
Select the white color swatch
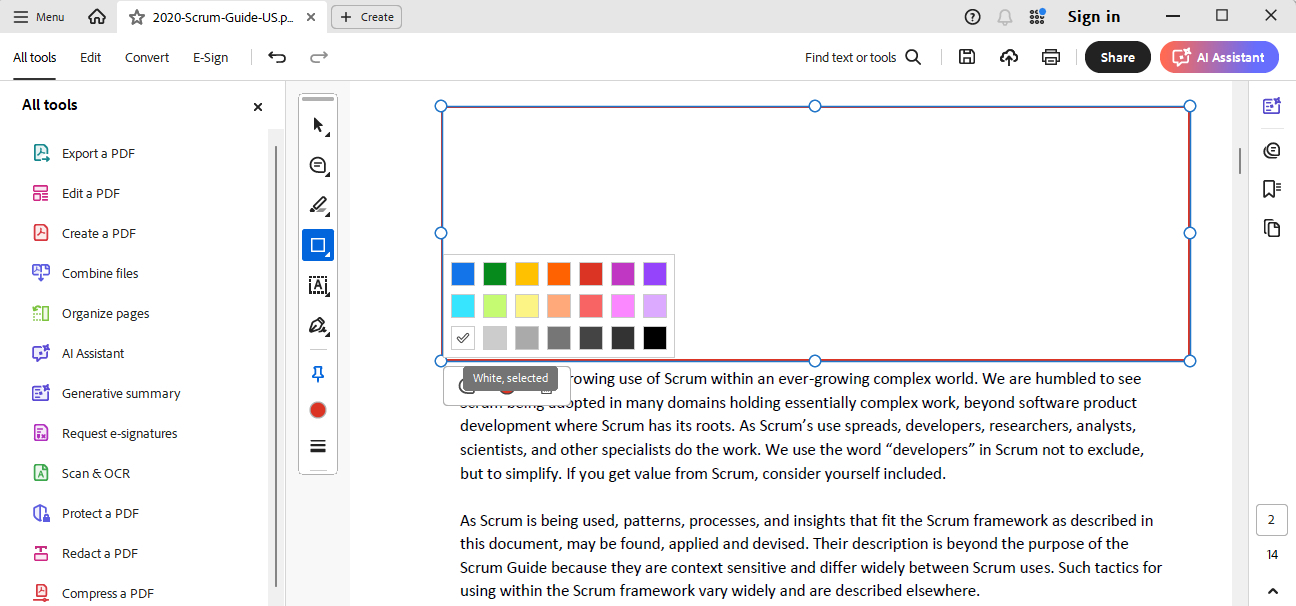[x=463, y=338]
